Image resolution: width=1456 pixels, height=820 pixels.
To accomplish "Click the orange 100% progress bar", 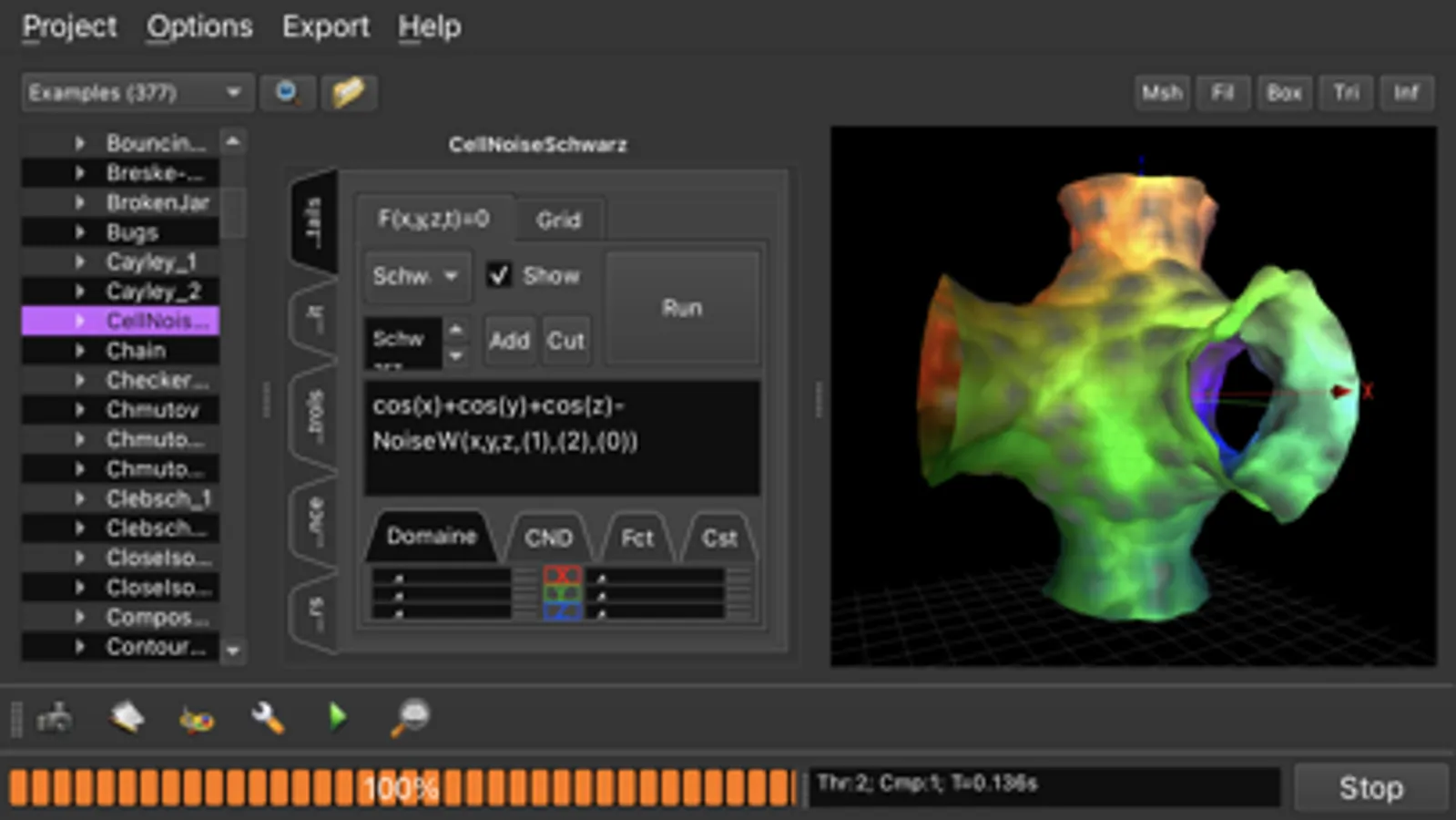I will point(402,787).
